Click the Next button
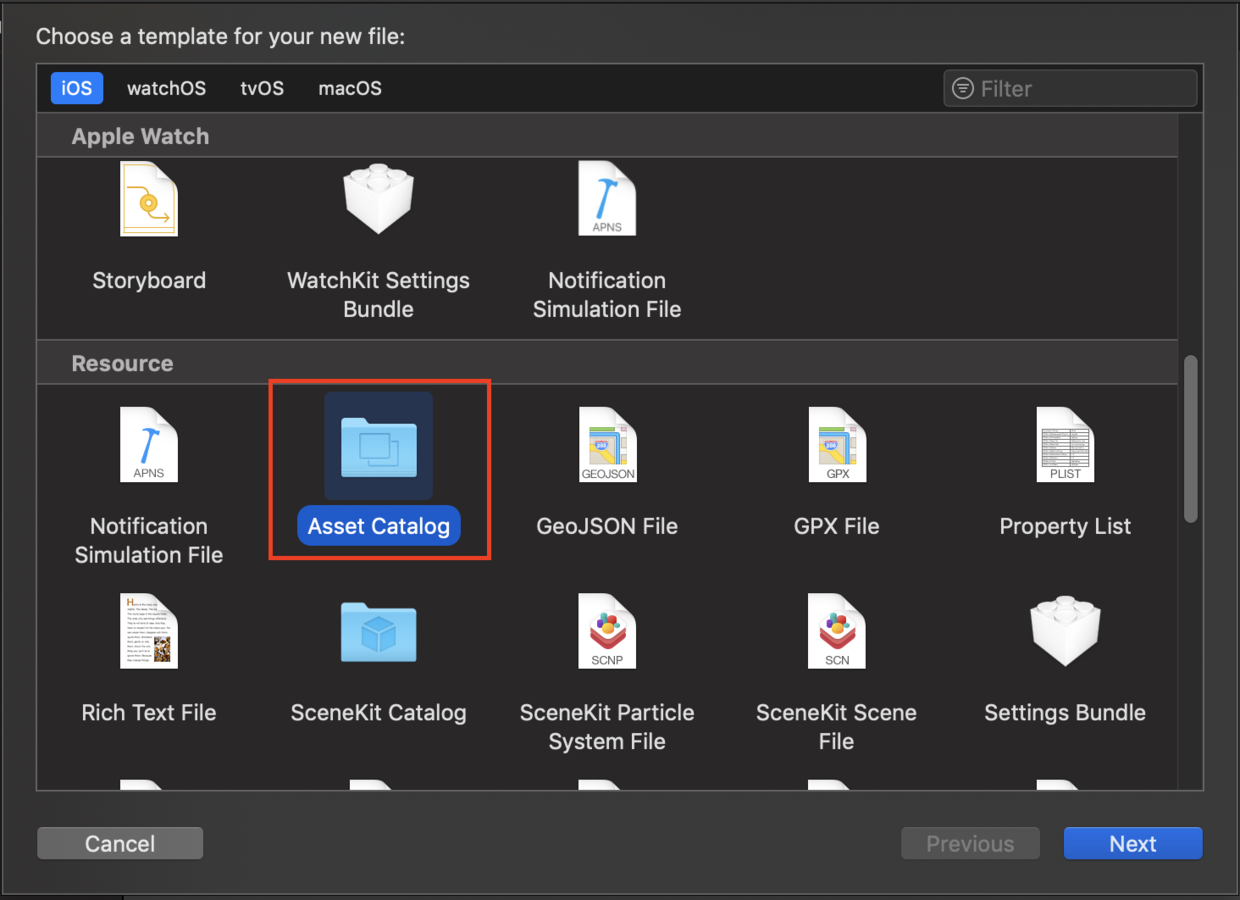 click(x=1132, y=843)
